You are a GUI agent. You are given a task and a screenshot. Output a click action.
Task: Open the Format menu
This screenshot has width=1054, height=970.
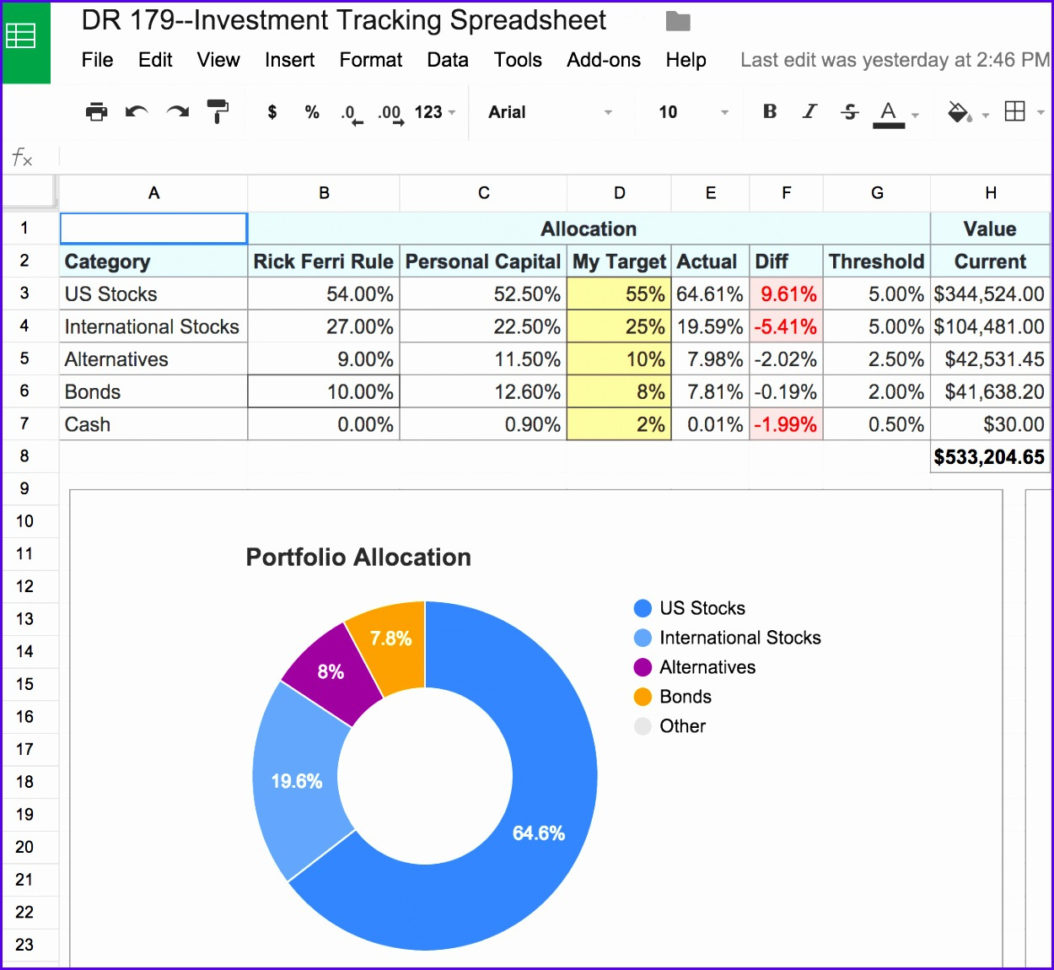click(x=370, y=60)
